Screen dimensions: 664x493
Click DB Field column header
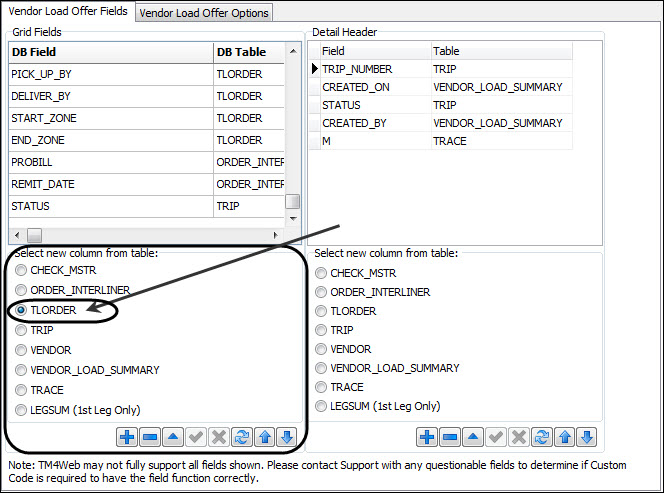coord(111,53)
